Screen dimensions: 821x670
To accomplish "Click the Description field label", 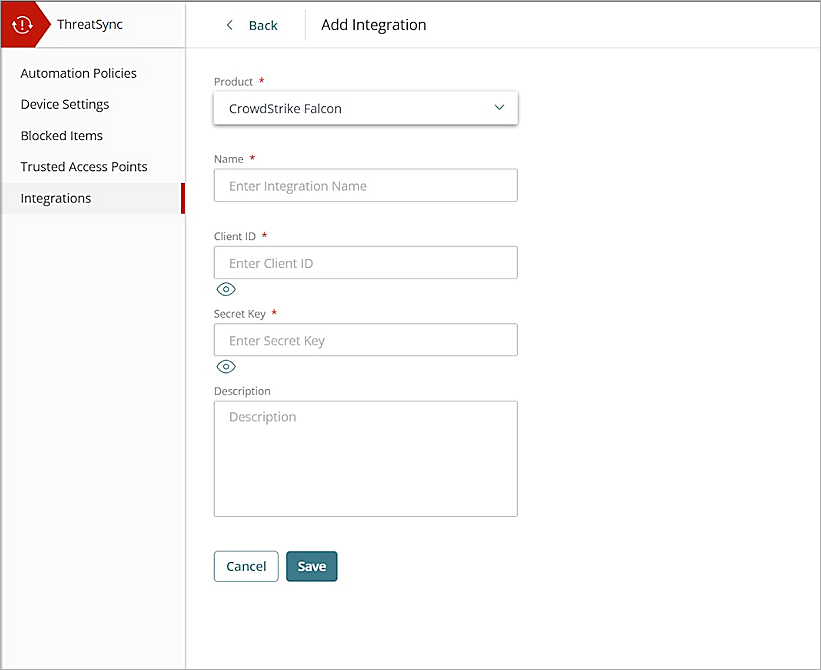I will click(242, 391).
